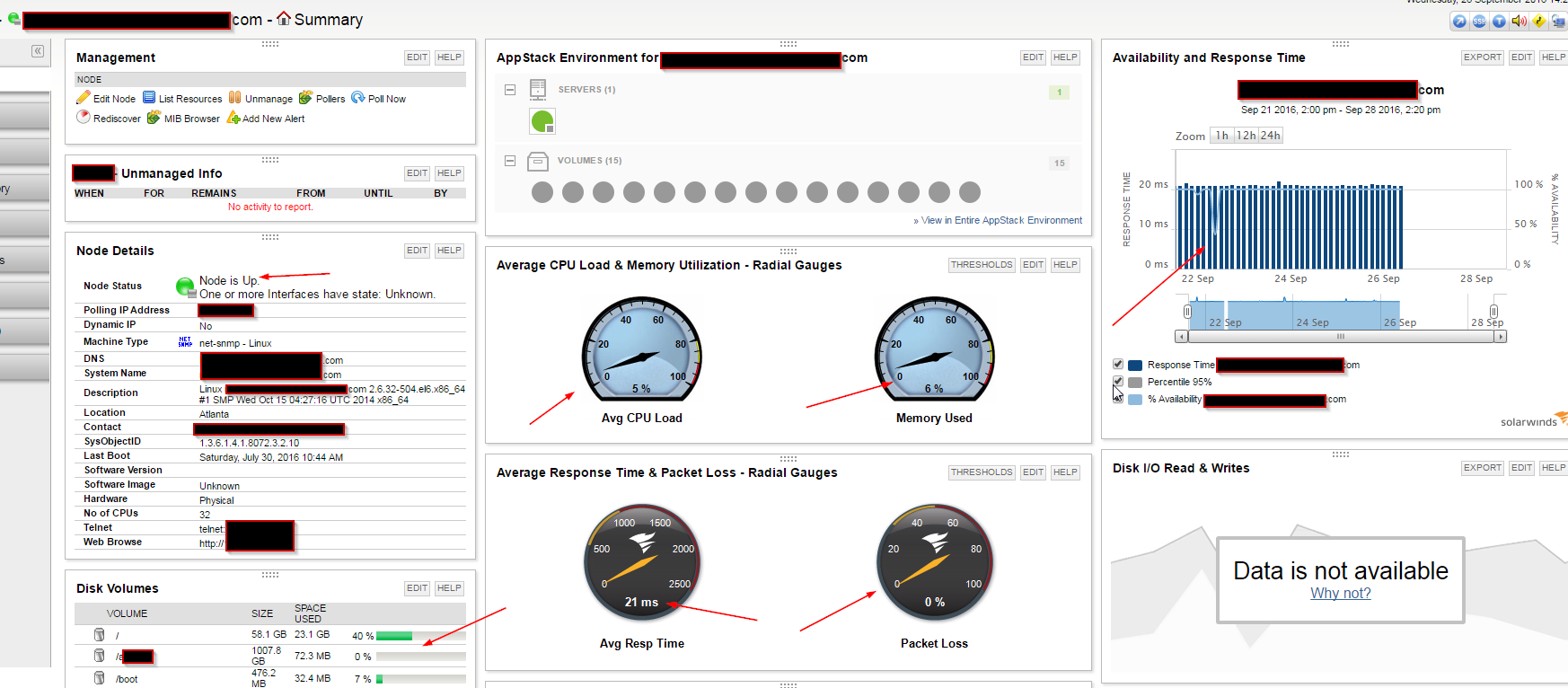The width and height of the screenshot is (1568, 688).
Task: Click HELP on the AppStack Environment panel
Action: coord(1065,57)
